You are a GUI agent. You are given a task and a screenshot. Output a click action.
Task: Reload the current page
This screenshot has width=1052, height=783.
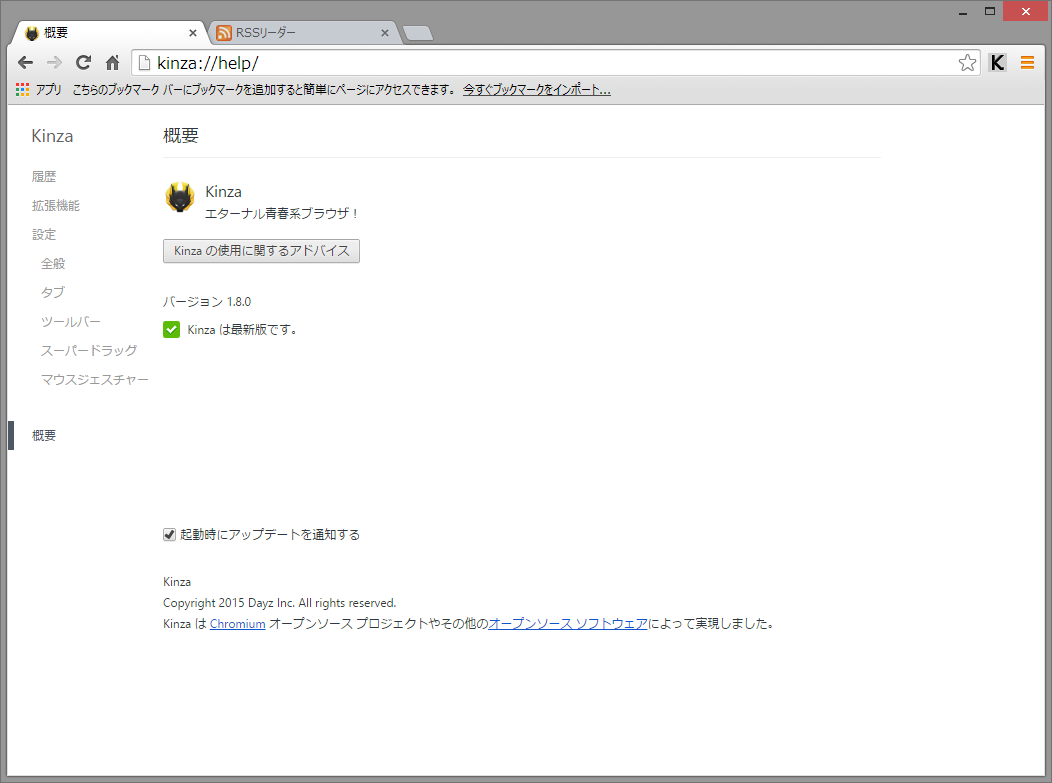coord(83,62)
